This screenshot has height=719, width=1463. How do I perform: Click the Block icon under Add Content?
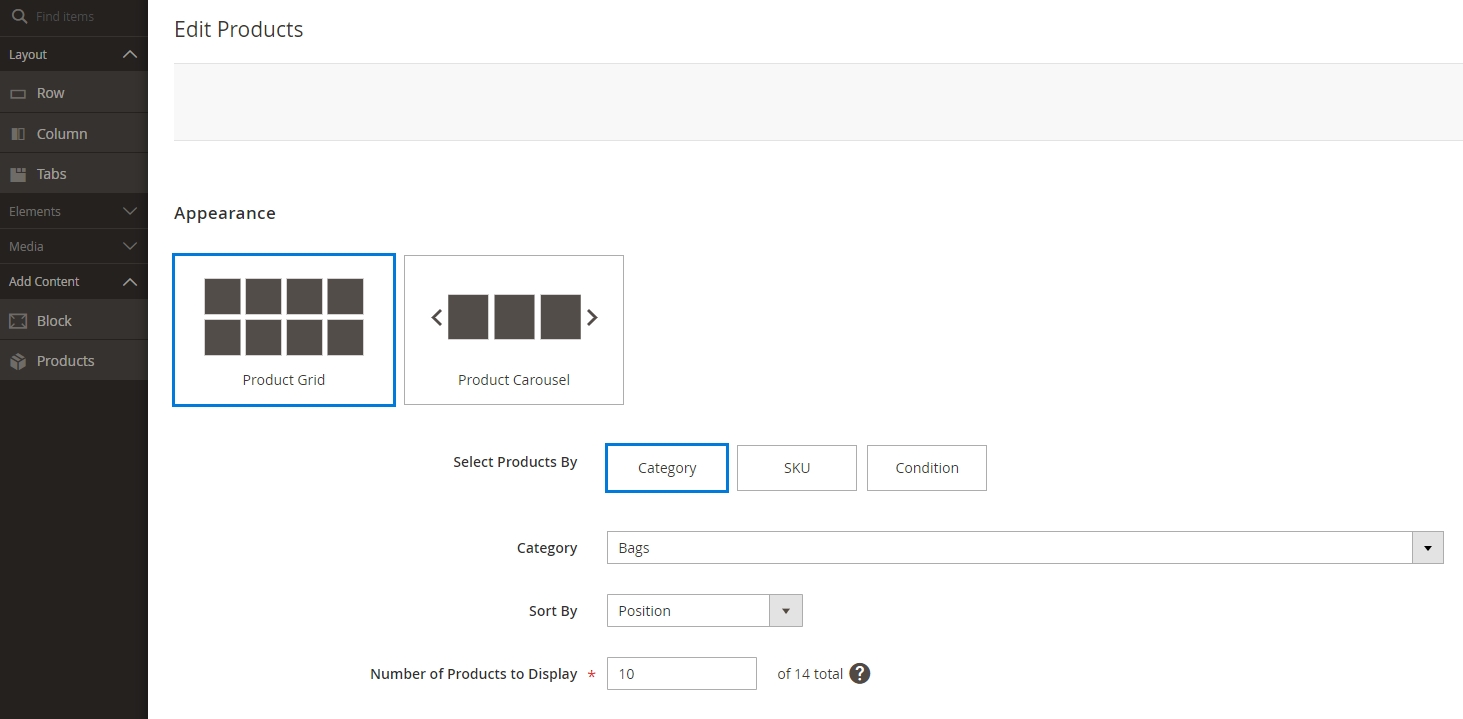(x=19, y=320)
